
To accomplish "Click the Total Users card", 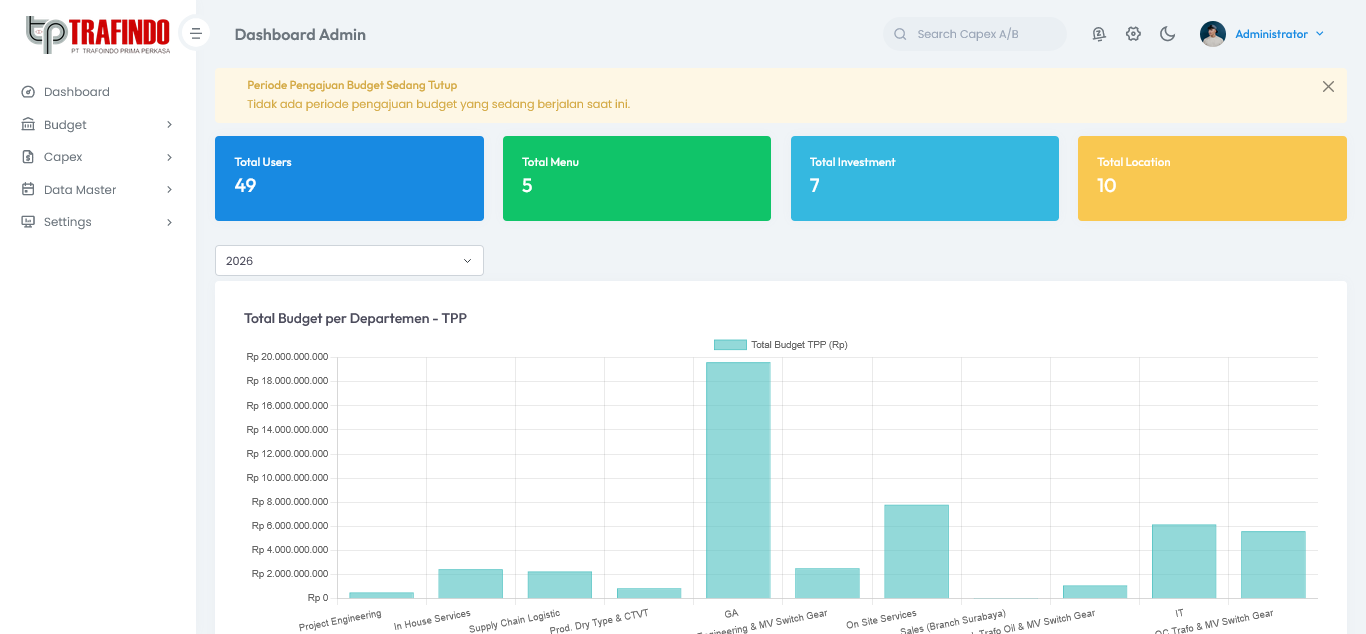I will point(349,178).
